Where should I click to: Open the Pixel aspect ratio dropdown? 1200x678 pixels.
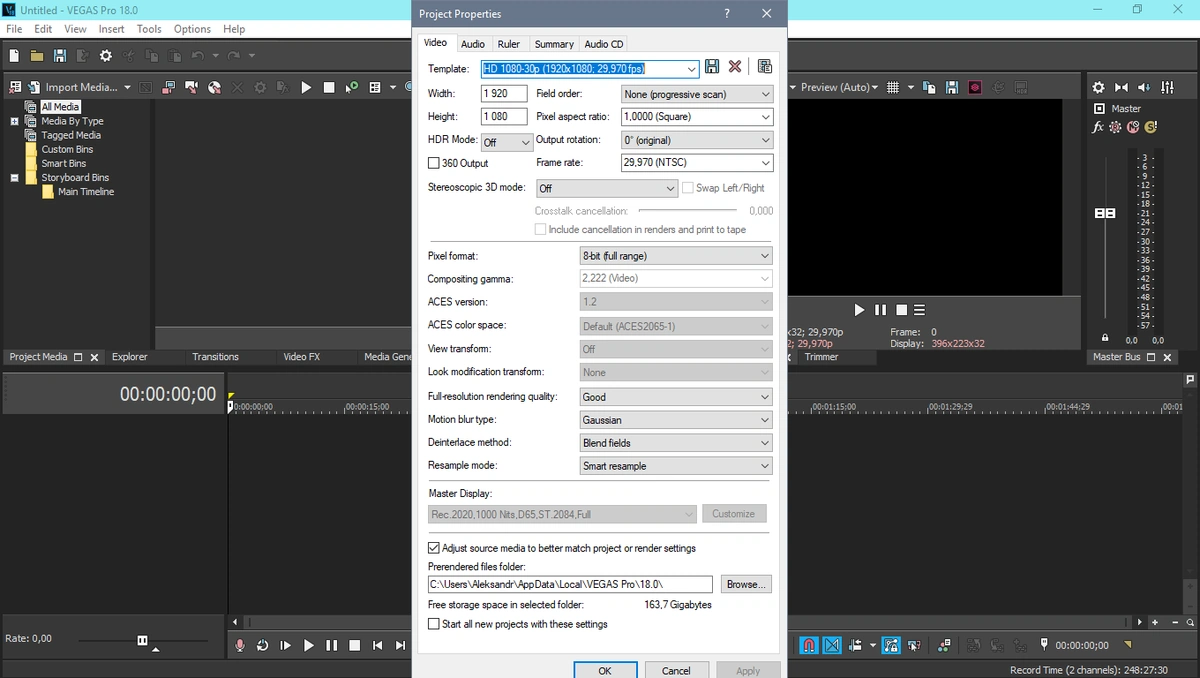(x=697, y=117)
